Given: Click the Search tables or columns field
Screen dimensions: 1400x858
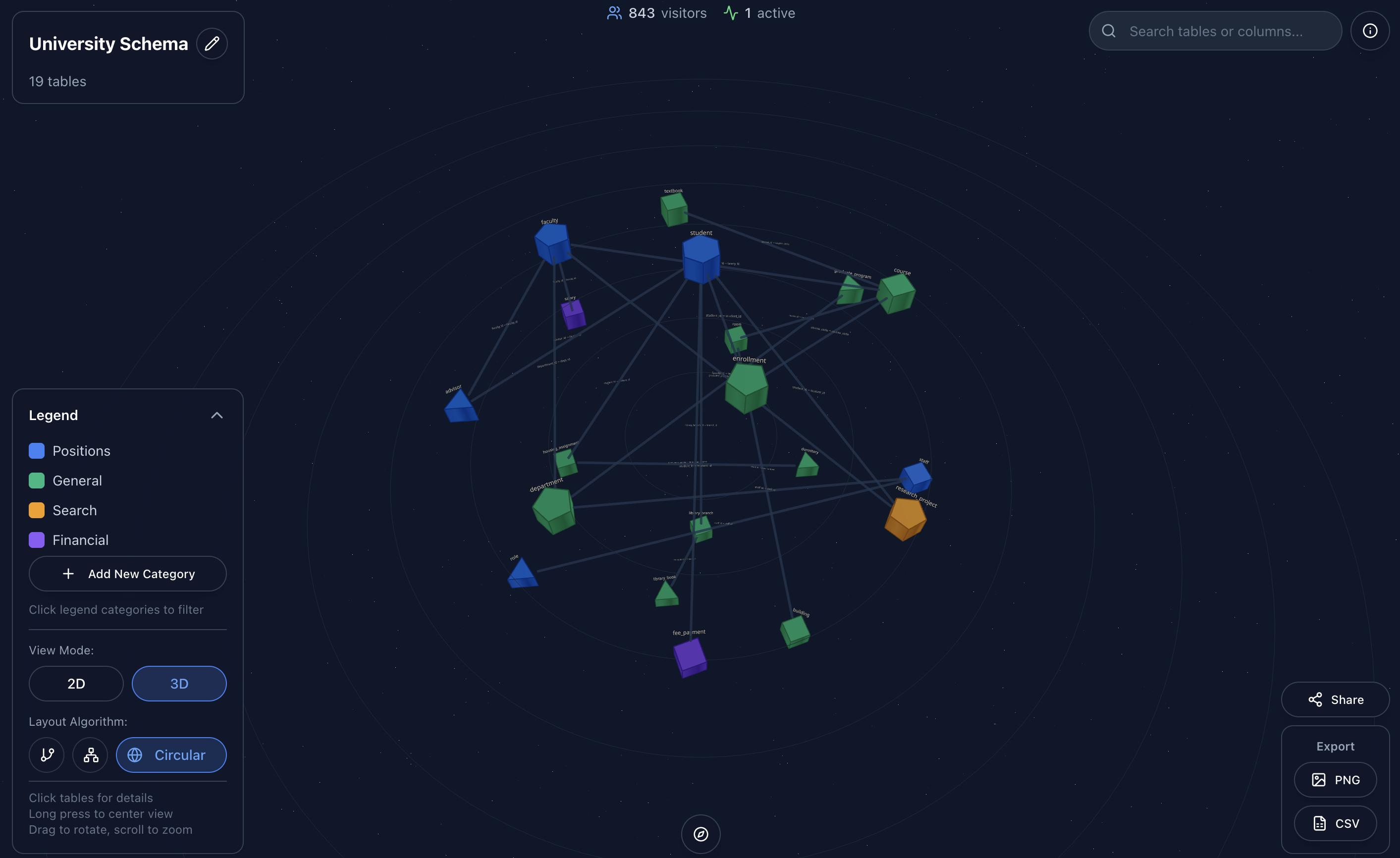Looking at the screenshot, I should click(x=1216, y=31).
